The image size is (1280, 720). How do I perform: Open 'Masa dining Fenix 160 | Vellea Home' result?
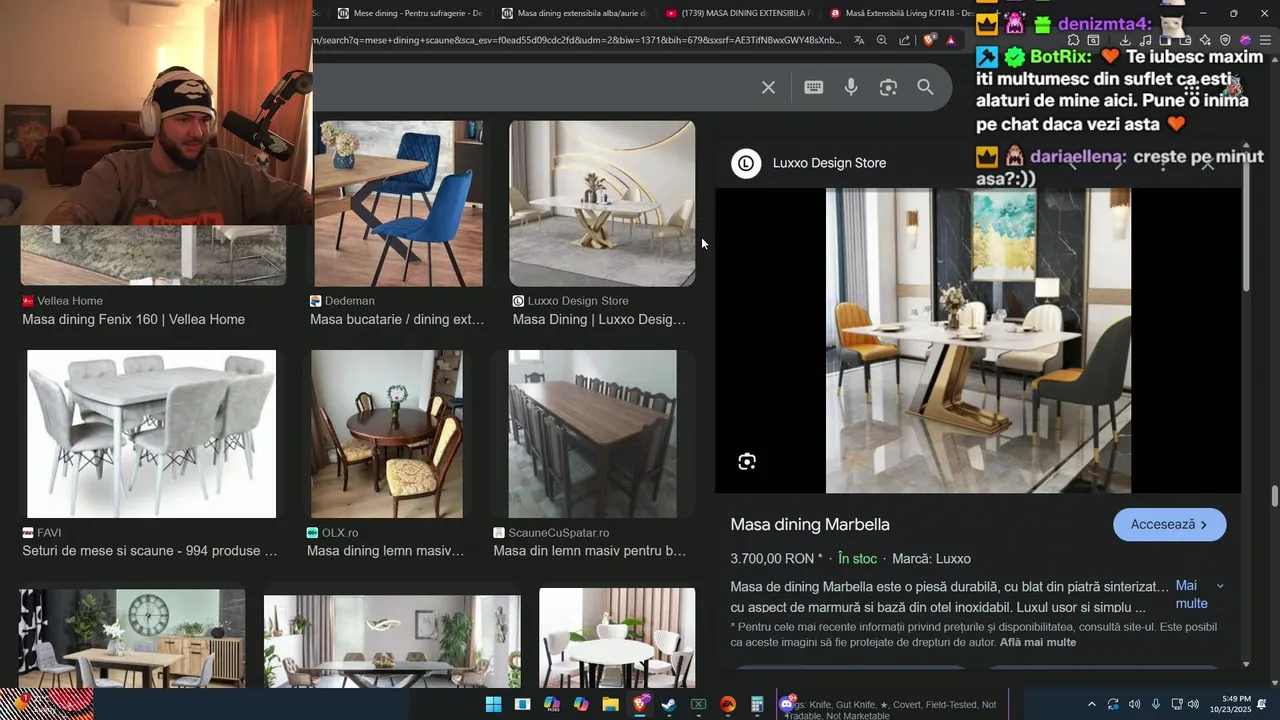pos(134,319)
